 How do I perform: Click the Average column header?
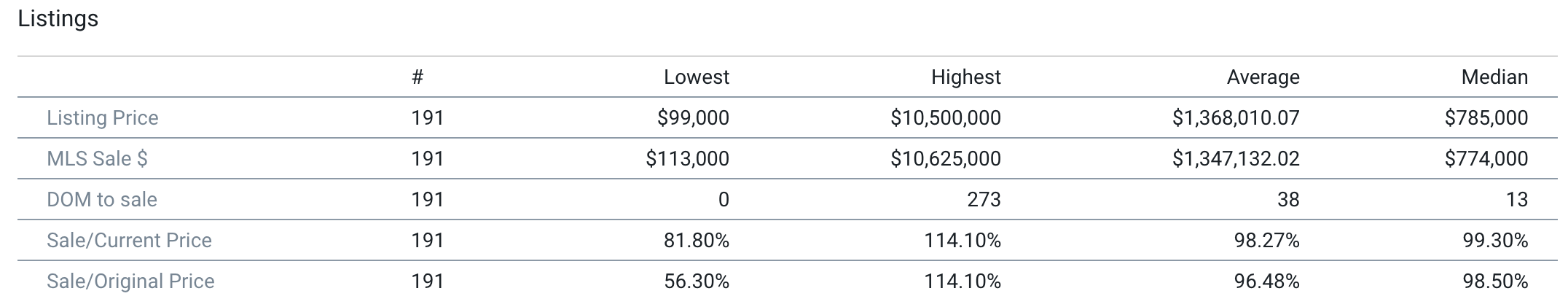pyautogui.click(x=1263, y=77)
